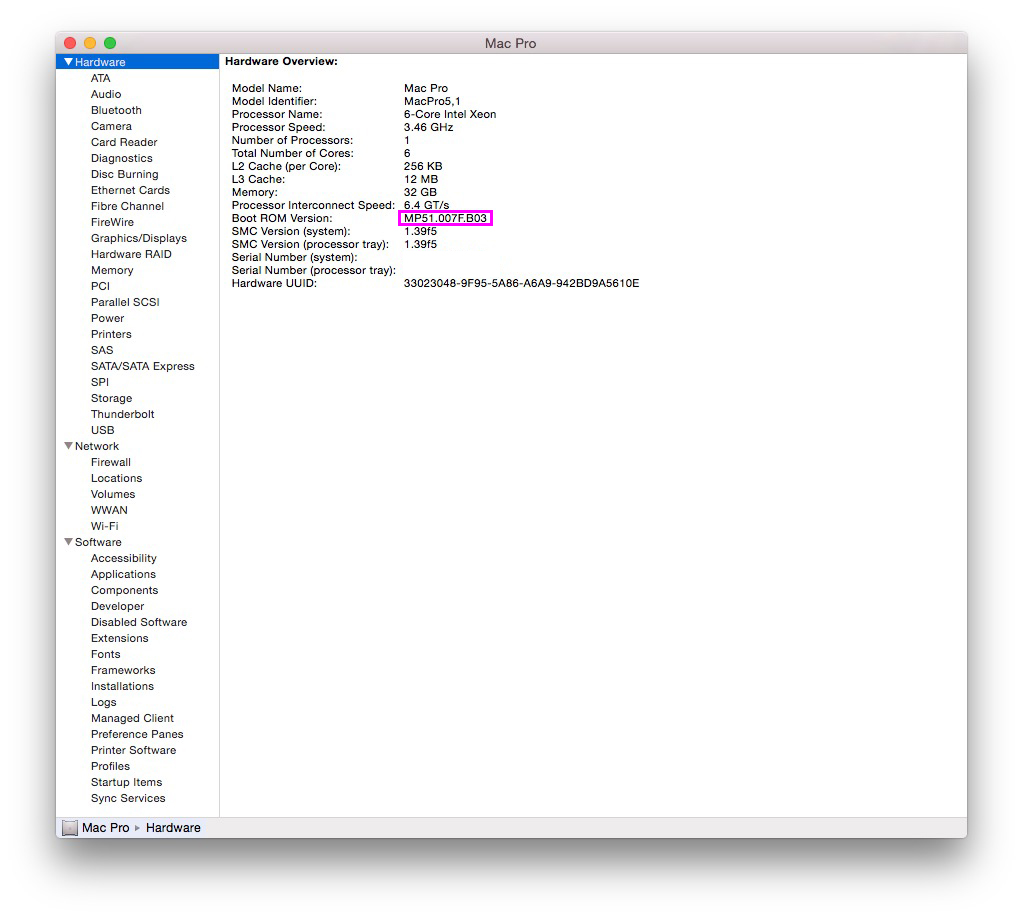Select WWAN in the sidebar
The height and width of the screenshot is (918, 1023).
(x=109, y=510)
